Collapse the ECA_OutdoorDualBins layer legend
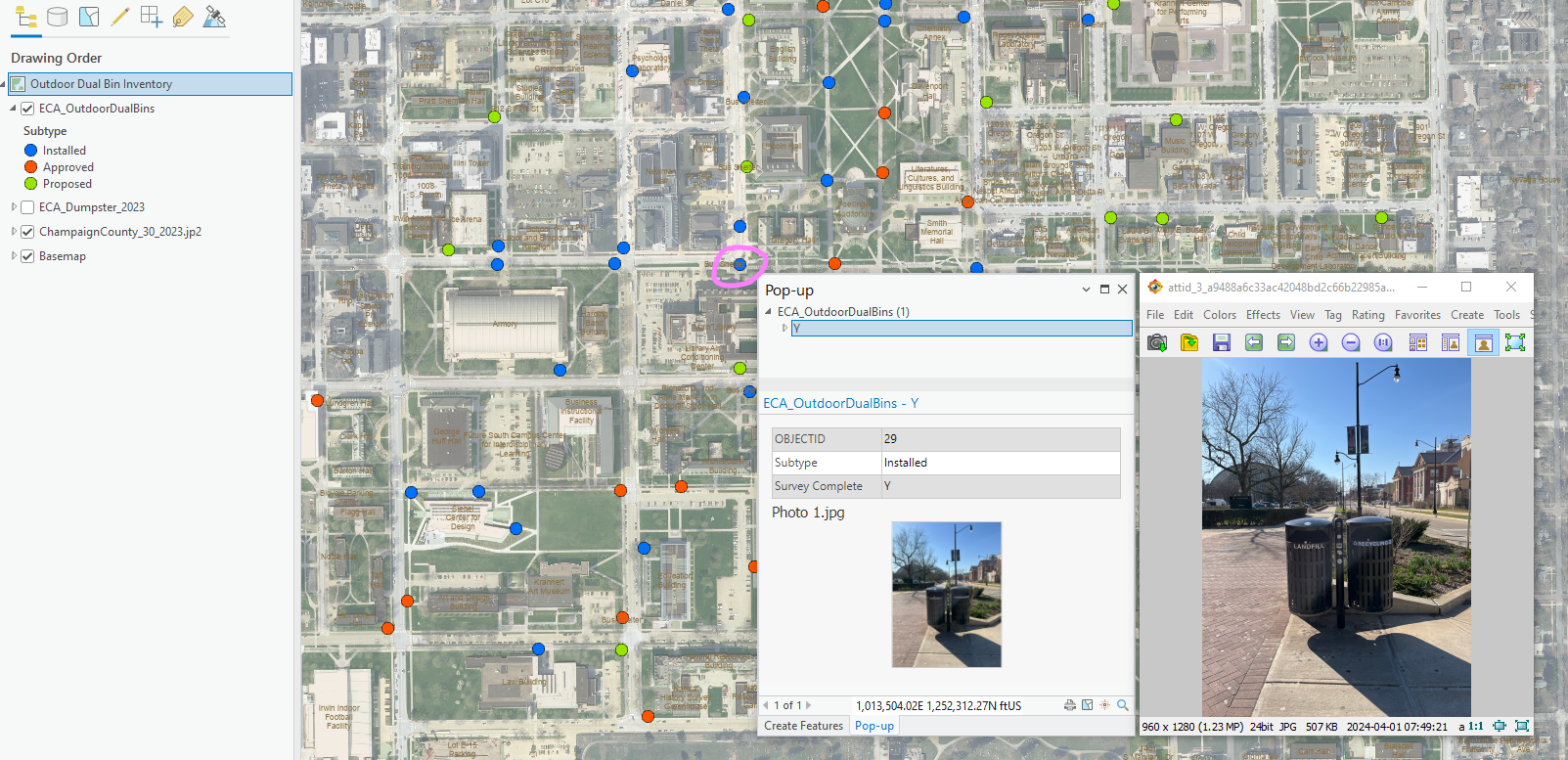The height and width of the screenshot is (760, 1568). coord(14,109)
